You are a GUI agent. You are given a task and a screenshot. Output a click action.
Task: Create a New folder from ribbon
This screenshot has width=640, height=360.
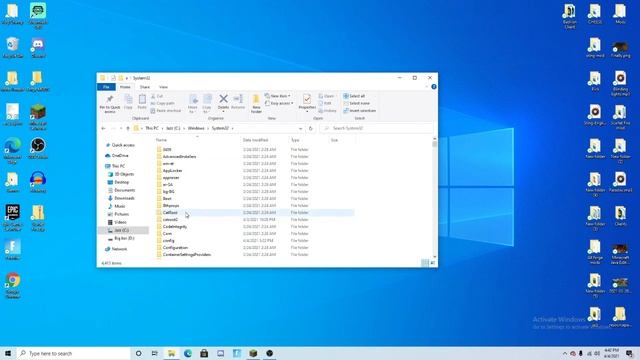pos(256,104)
